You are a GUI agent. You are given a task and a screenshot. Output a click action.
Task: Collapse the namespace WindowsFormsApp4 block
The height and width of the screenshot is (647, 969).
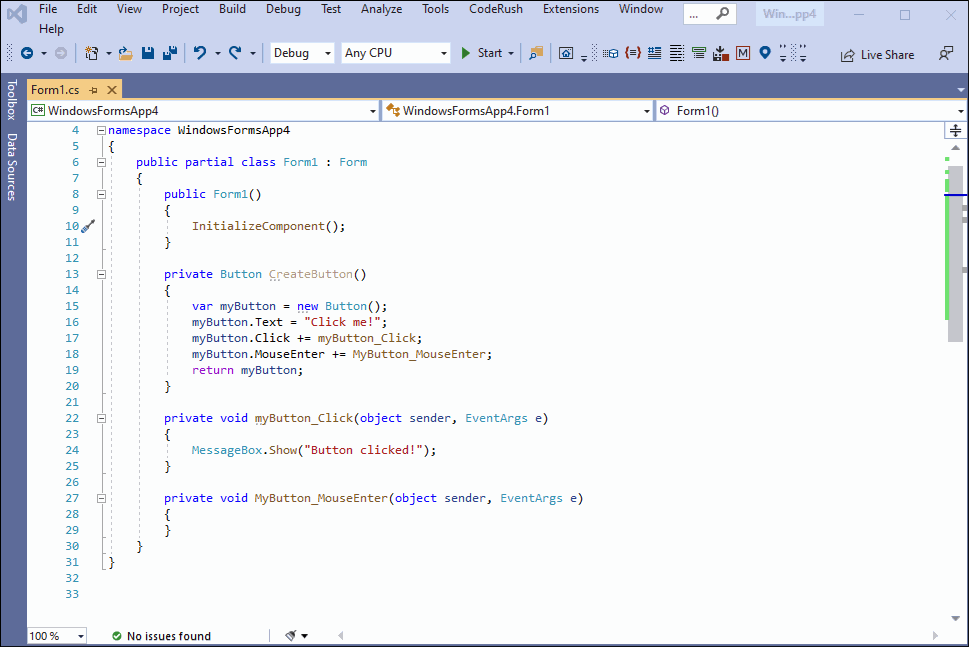click(x=101, y=130)
